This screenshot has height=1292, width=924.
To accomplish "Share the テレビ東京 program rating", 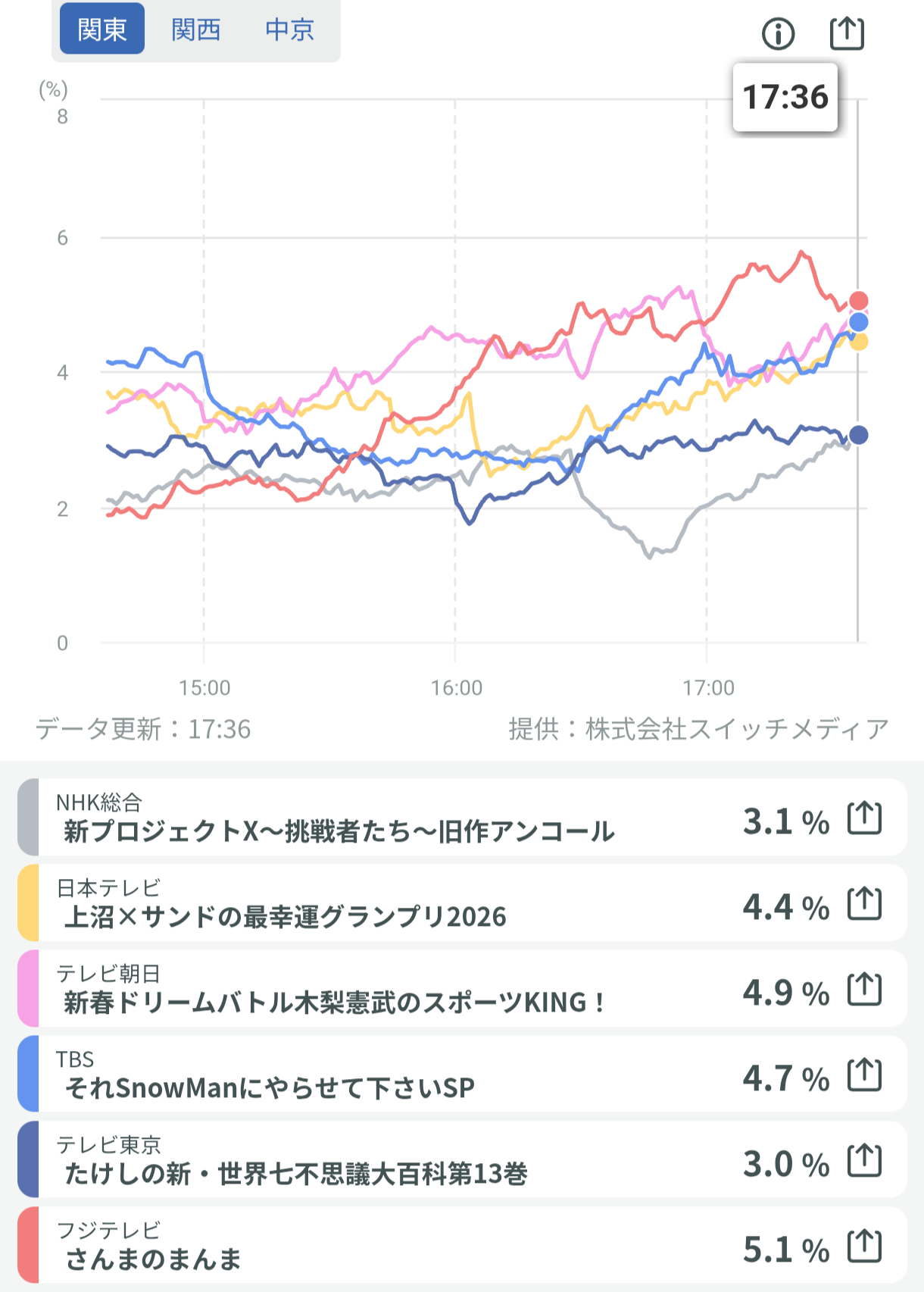I will (x=864, y=1161).
